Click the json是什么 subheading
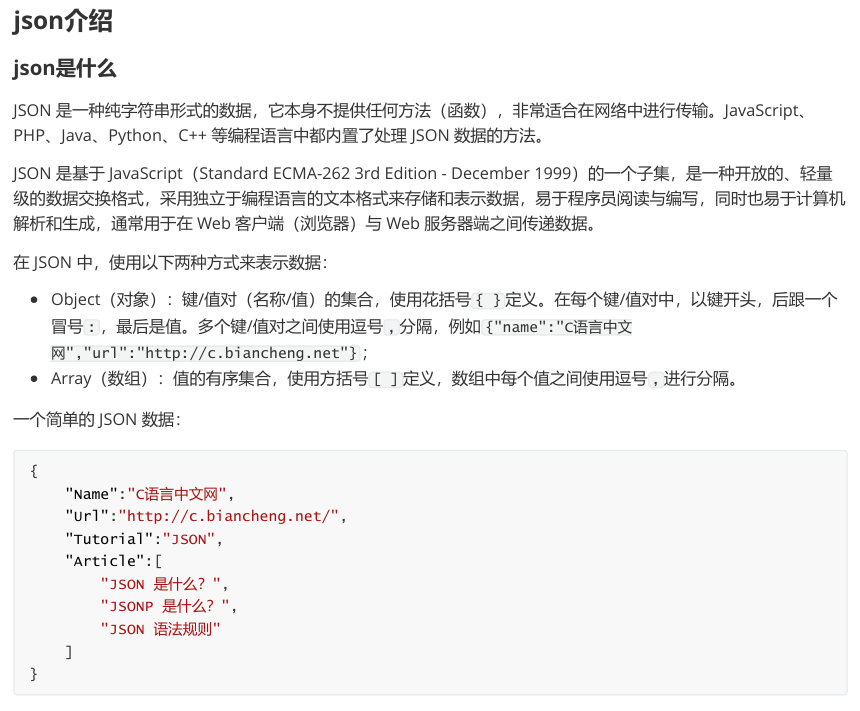The image size is (860, 711). 65,69
